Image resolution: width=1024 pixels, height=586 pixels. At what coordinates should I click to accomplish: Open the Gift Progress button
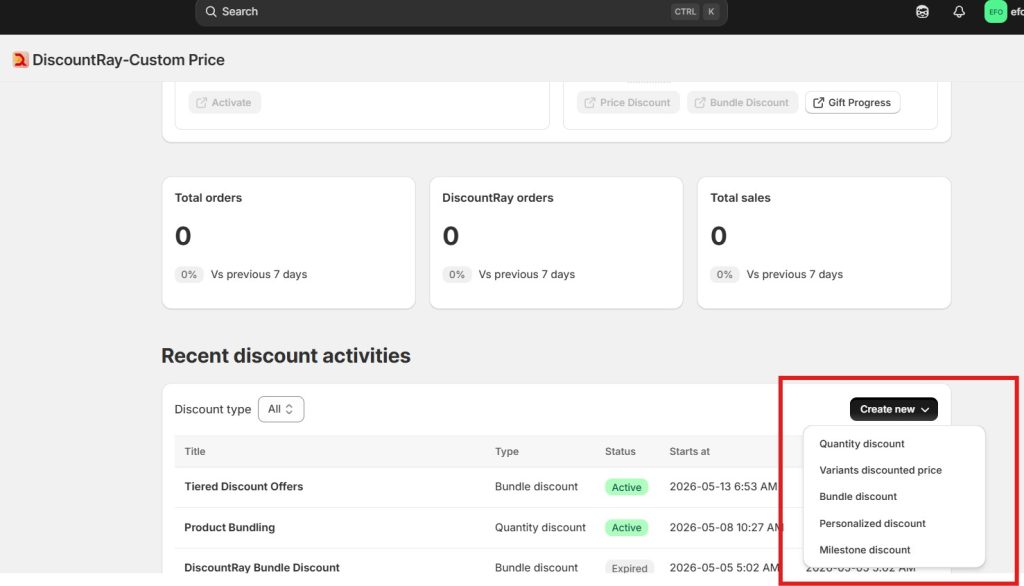852,103
